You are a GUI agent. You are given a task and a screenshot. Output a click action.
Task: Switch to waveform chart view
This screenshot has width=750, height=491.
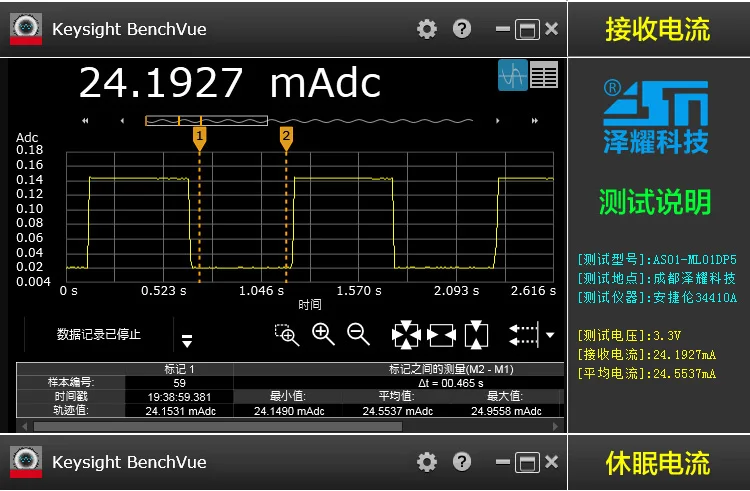[513, 75]
